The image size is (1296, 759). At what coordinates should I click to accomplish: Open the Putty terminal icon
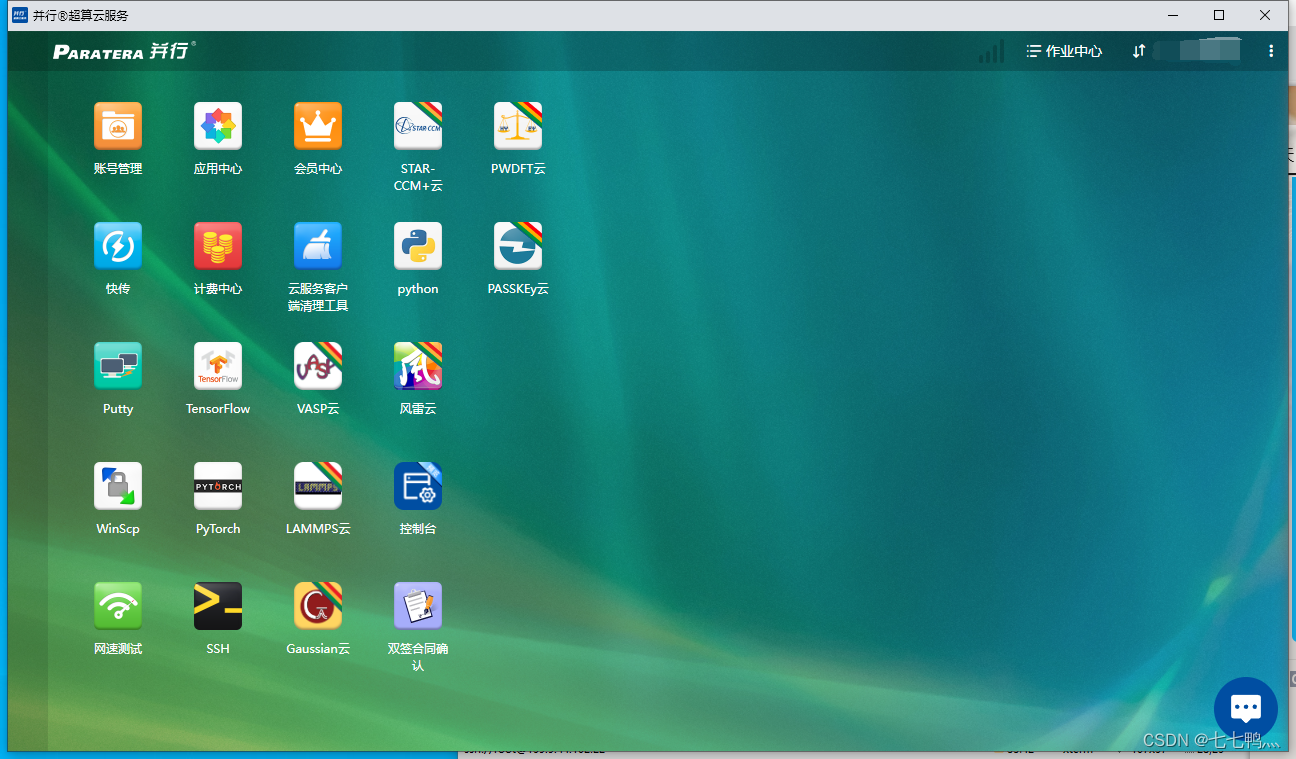coord(118,366)
